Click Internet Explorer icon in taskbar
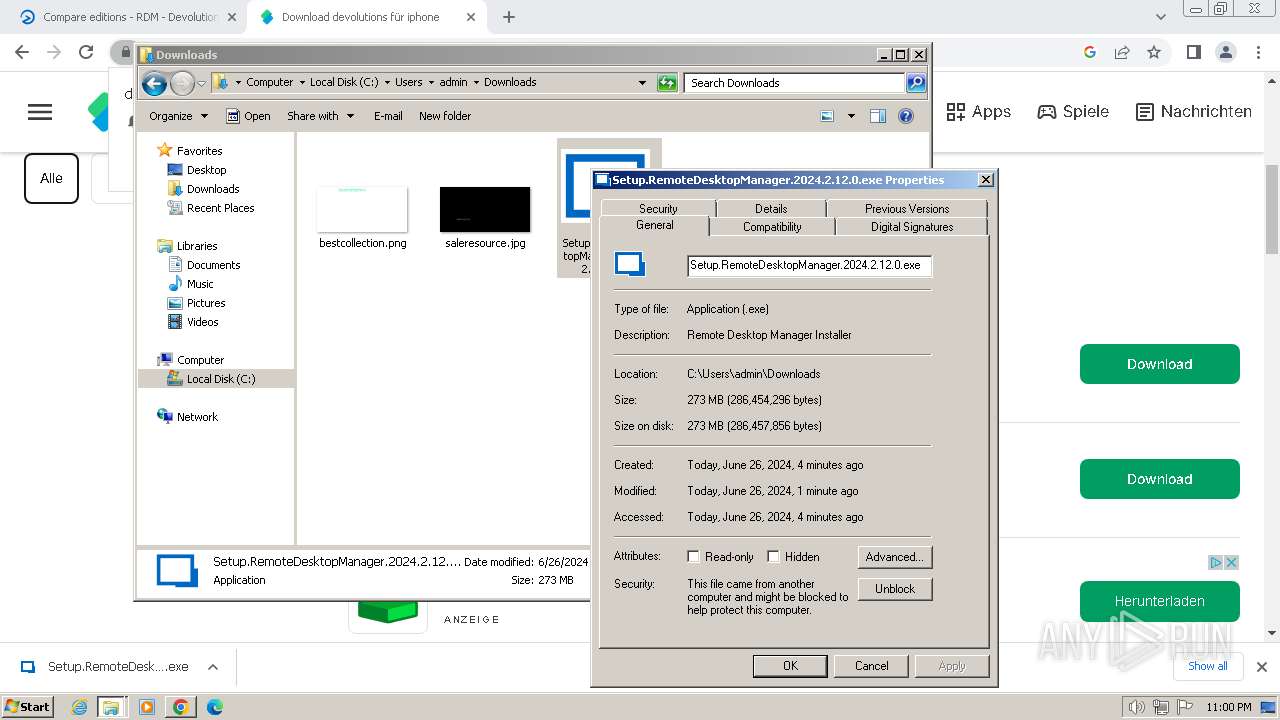Image resolution: width=1280 pixels, height=720 pixels. tap(80, 707)
